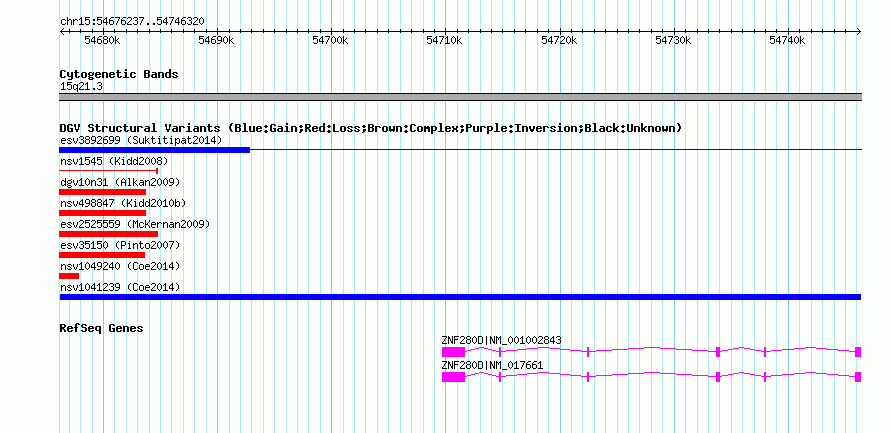Click the Cytogenetic Bands track title
The height and width of the screenshot is (433, 890).
pyautogui.click(x=119, y=74)
